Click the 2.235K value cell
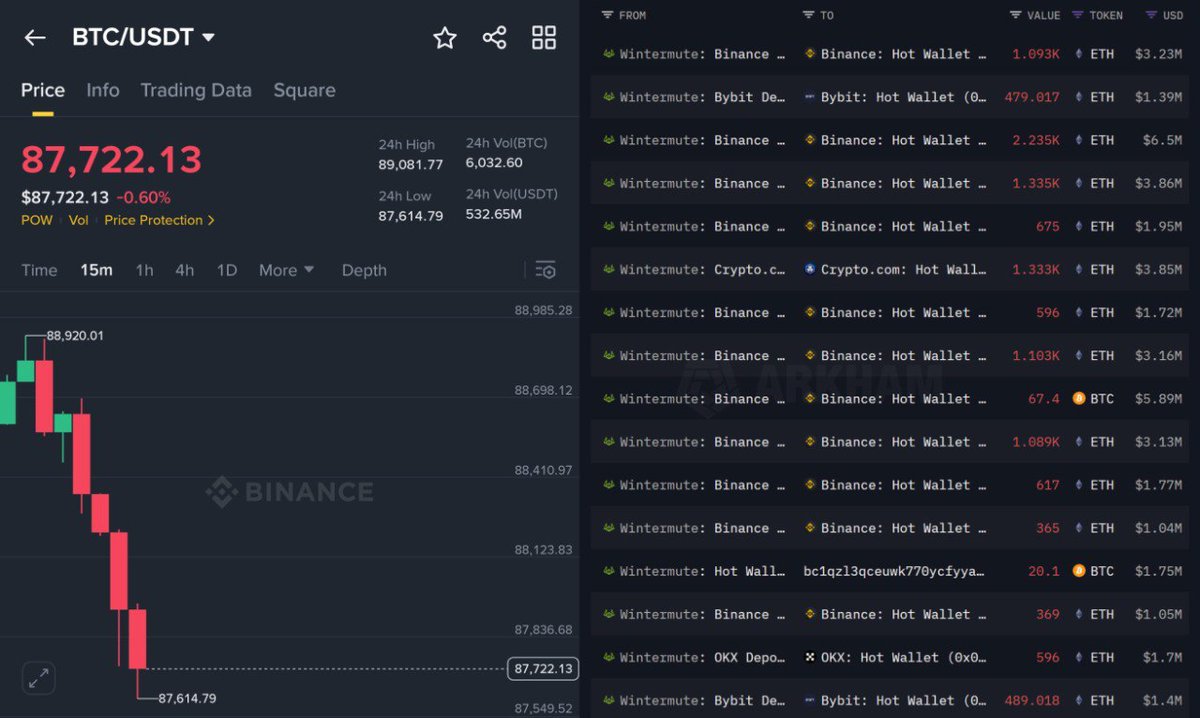 click(x=1036, y=140)
